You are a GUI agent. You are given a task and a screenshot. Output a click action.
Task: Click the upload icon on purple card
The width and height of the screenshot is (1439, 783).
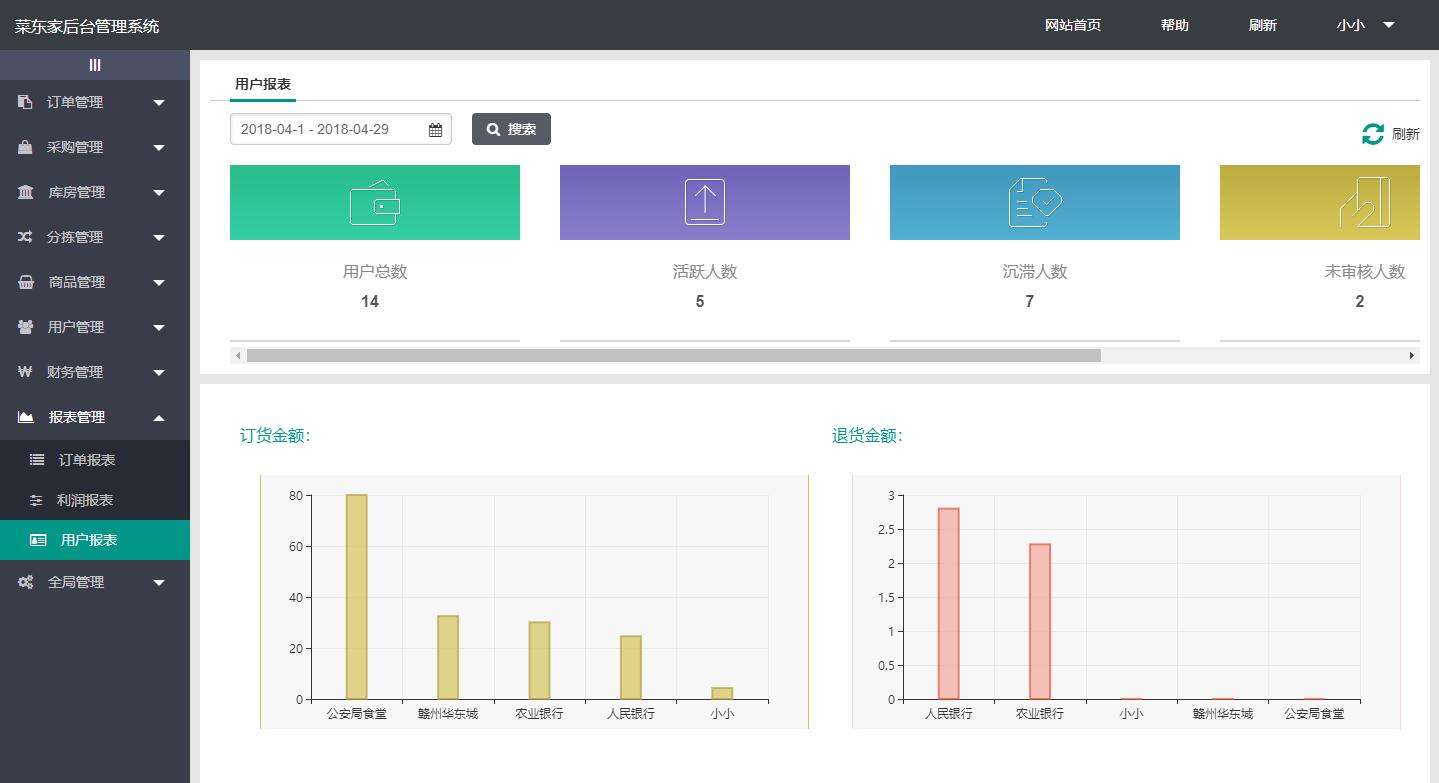point(705,202)
